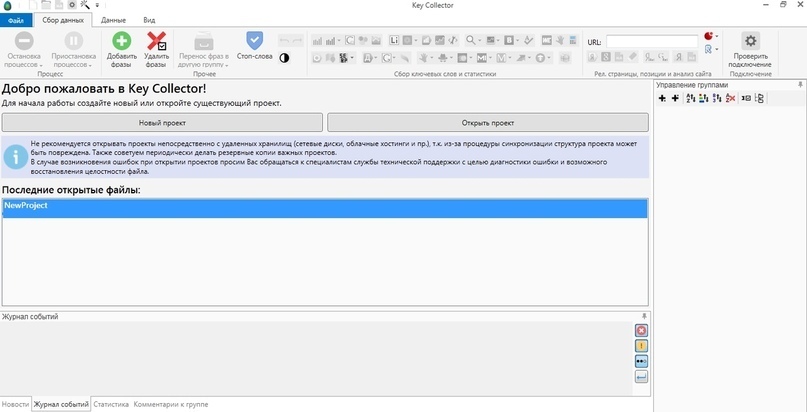Open the Новости bottom tab

point(15,404)
